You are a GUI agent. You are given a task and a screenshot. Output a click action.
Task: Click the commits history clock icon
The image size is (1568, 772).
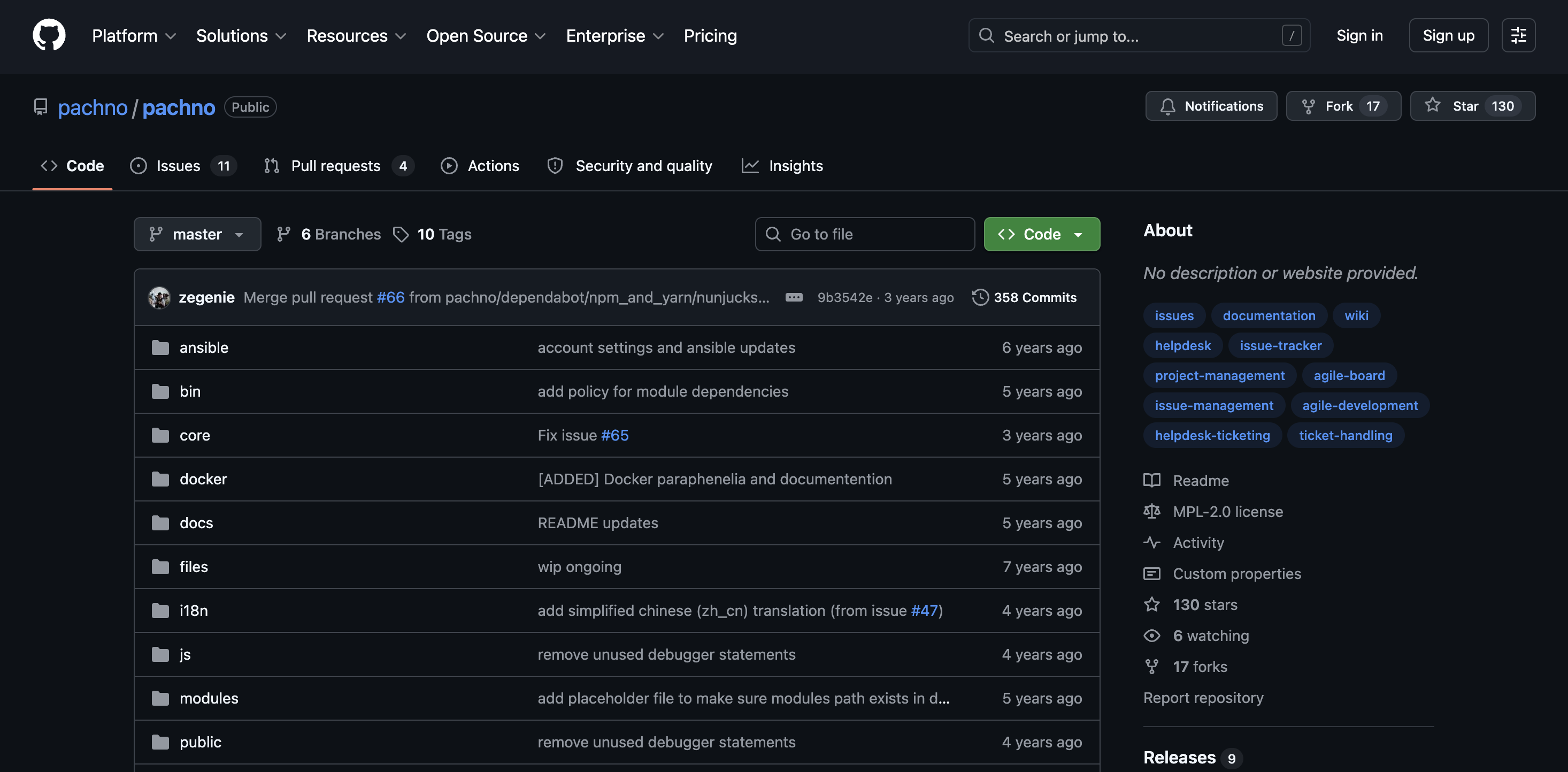click(980, 297)
